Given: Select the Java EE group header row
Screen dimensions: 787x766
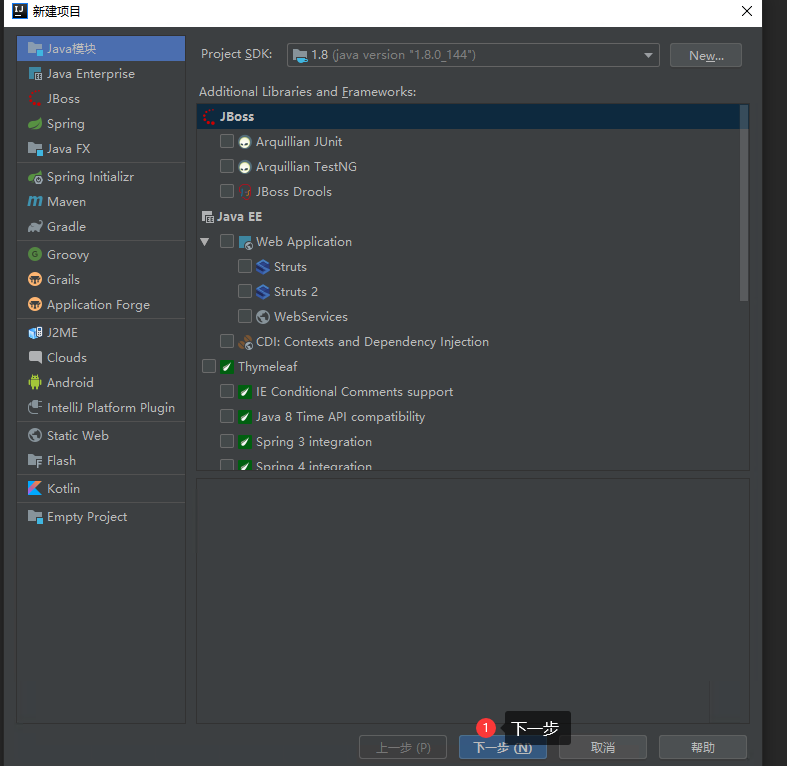Looking at the screenshot, I should point(468,217).
